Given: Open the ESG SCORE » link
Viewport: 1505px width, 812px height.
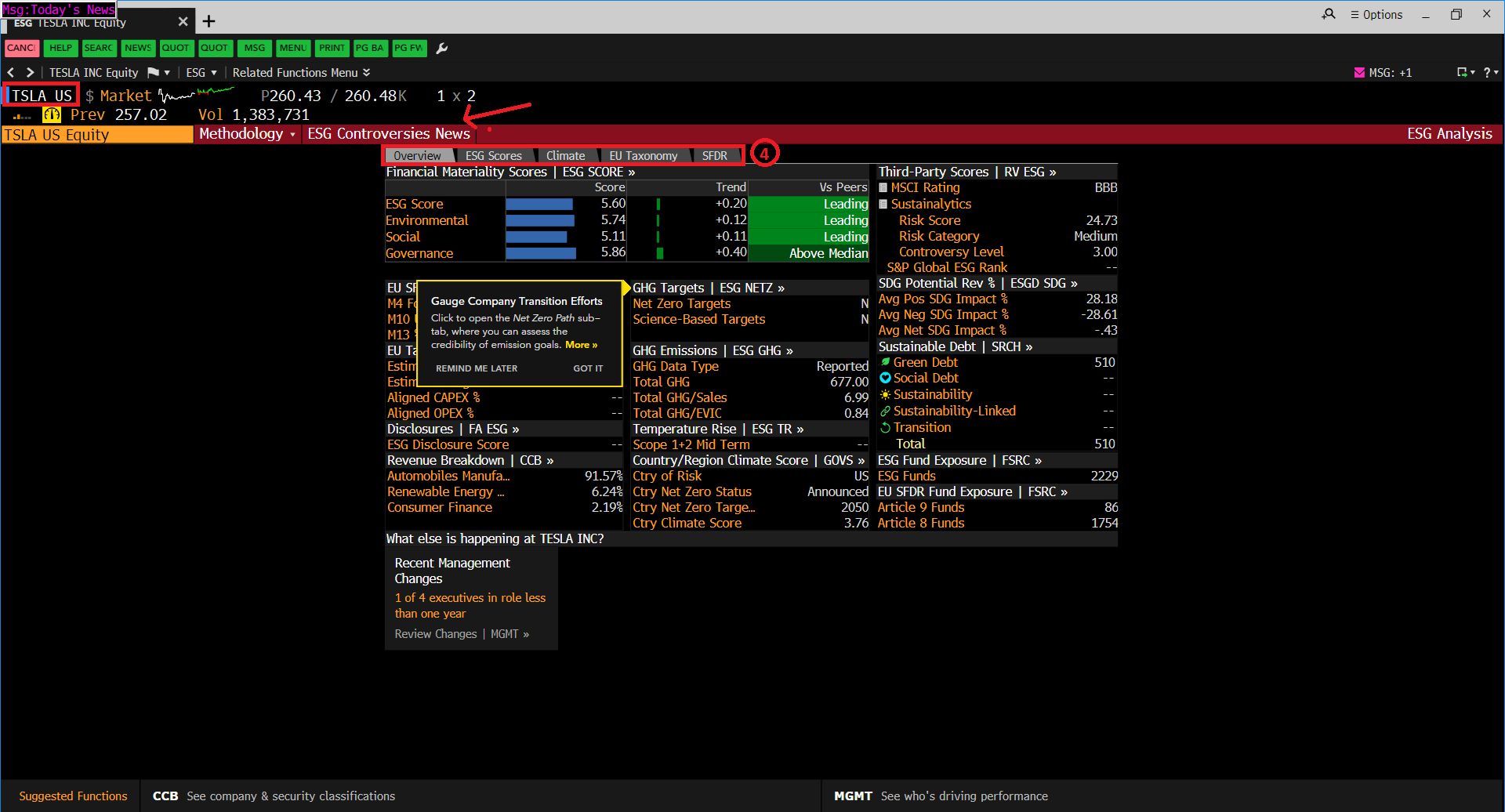Looking at the screenshot, I should pos(599,172).
